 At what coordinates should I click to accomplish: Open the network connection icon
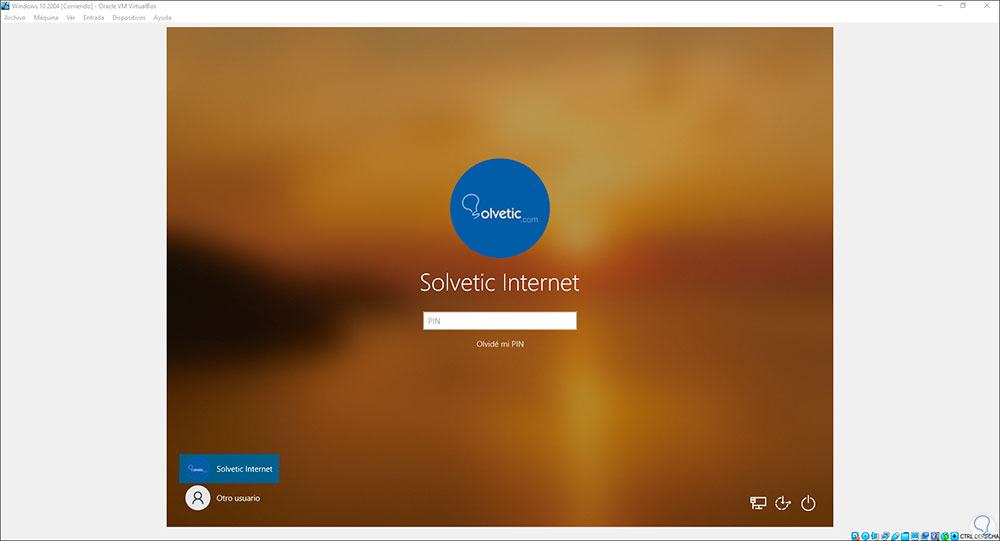pyautogui.click(x=758, y=503)
